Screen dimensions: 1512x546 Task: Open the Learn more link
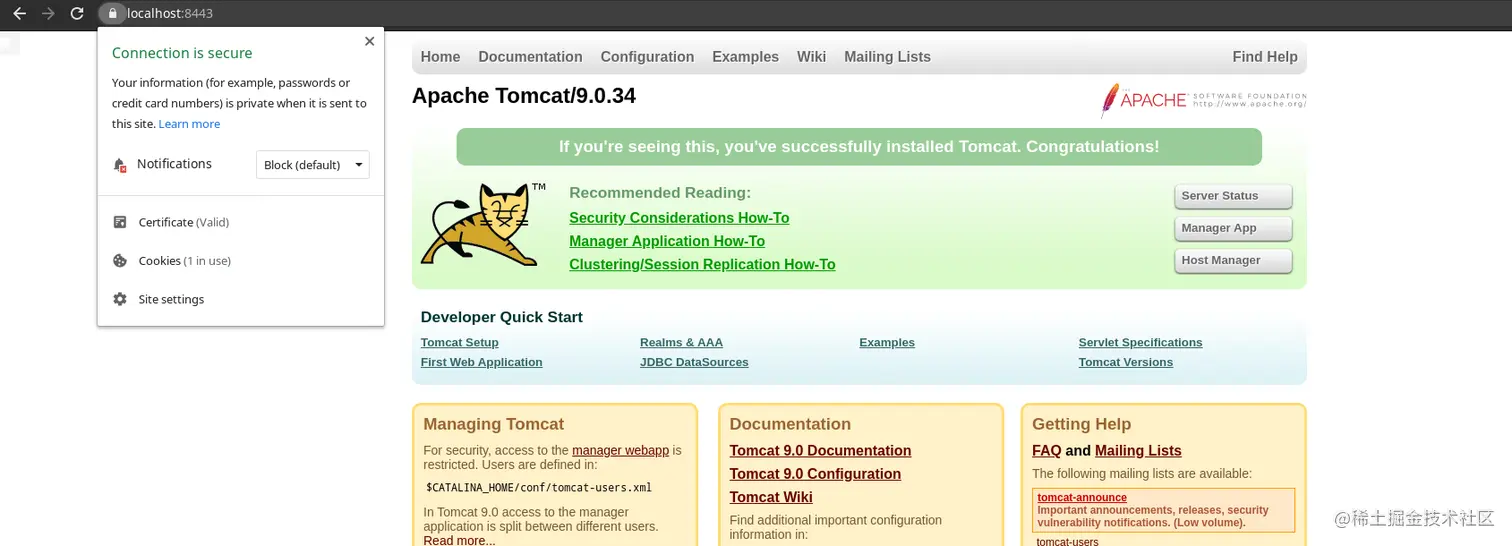[189, 124]
